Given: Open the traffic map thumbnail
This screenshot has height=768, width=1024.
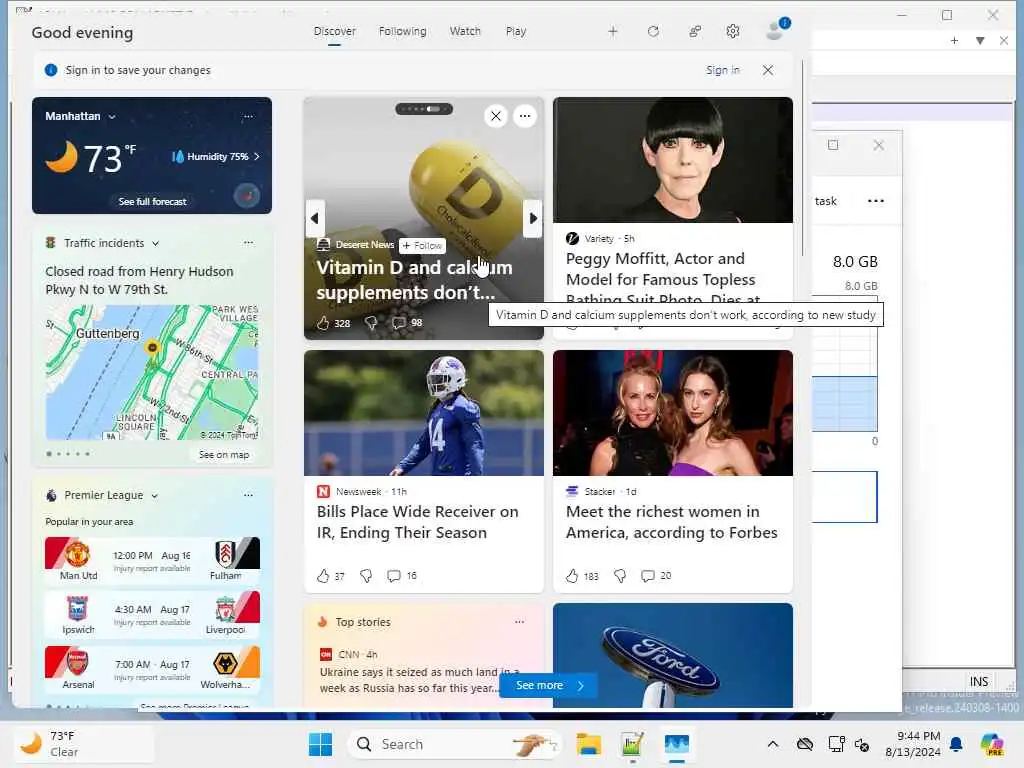Looking at the screenshot, I should (x=152, y=372).
